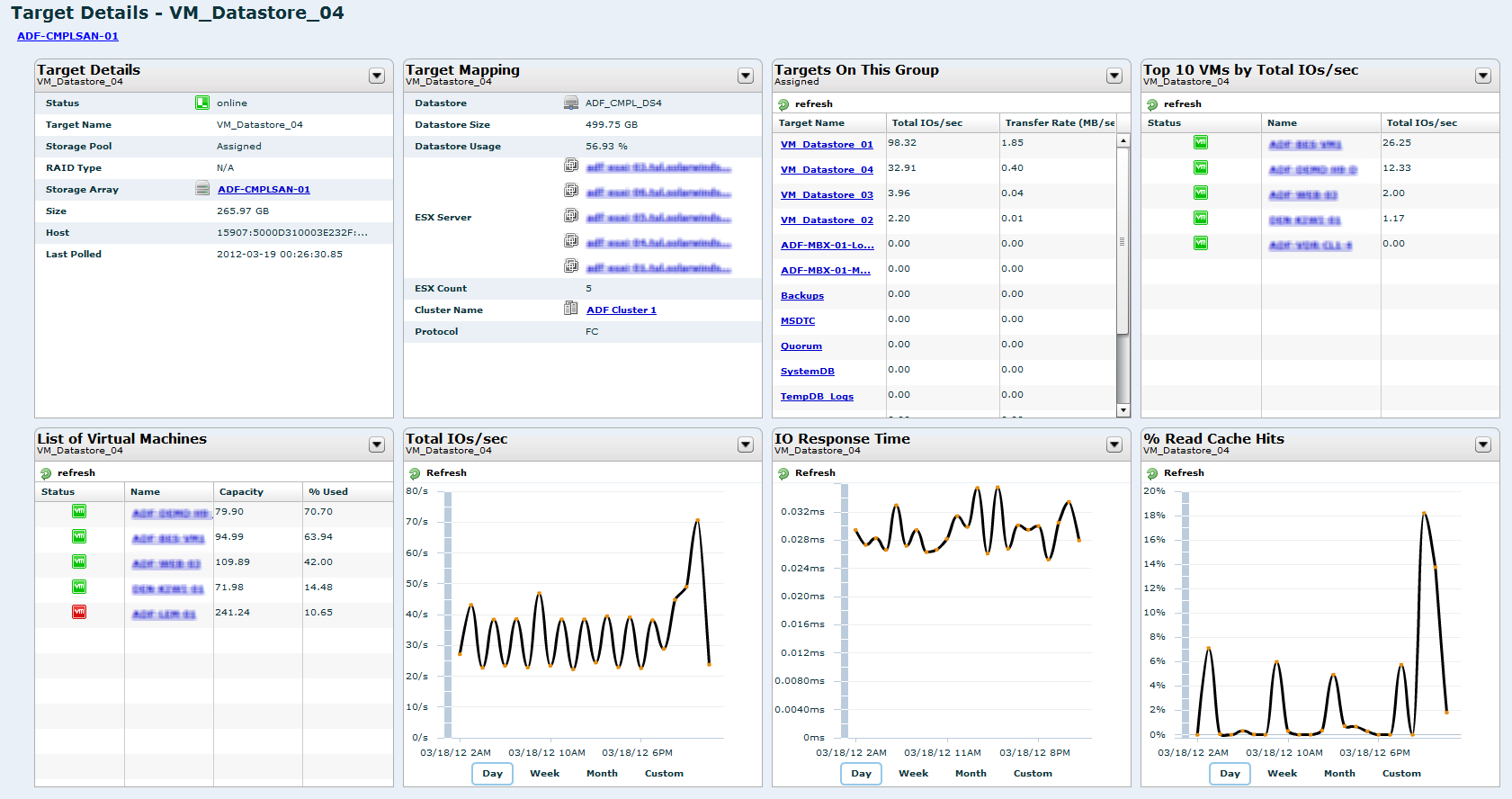
Task: Open ADF-CMPLSAN-01 breadcrumb link under title
Action: 67,36
